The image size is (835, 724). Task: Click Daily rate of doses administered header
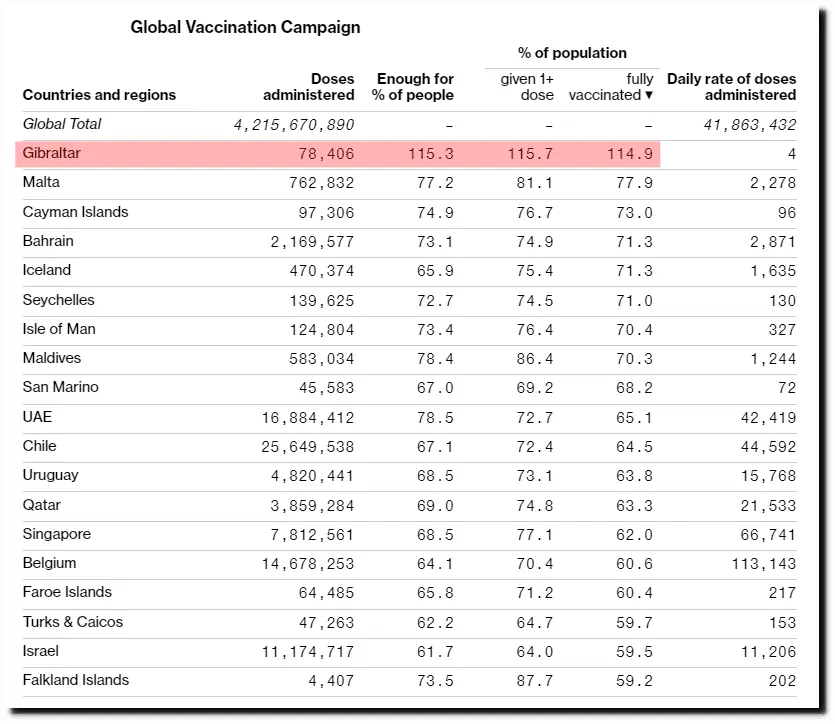[732, 87]
